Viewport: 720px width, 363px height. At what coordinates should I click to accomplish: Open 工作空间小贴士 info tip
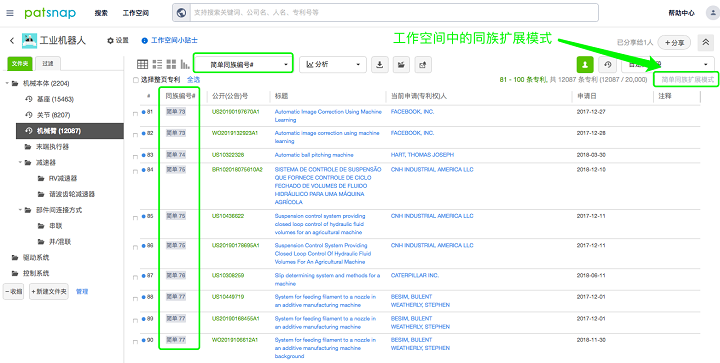click(169, 41)
